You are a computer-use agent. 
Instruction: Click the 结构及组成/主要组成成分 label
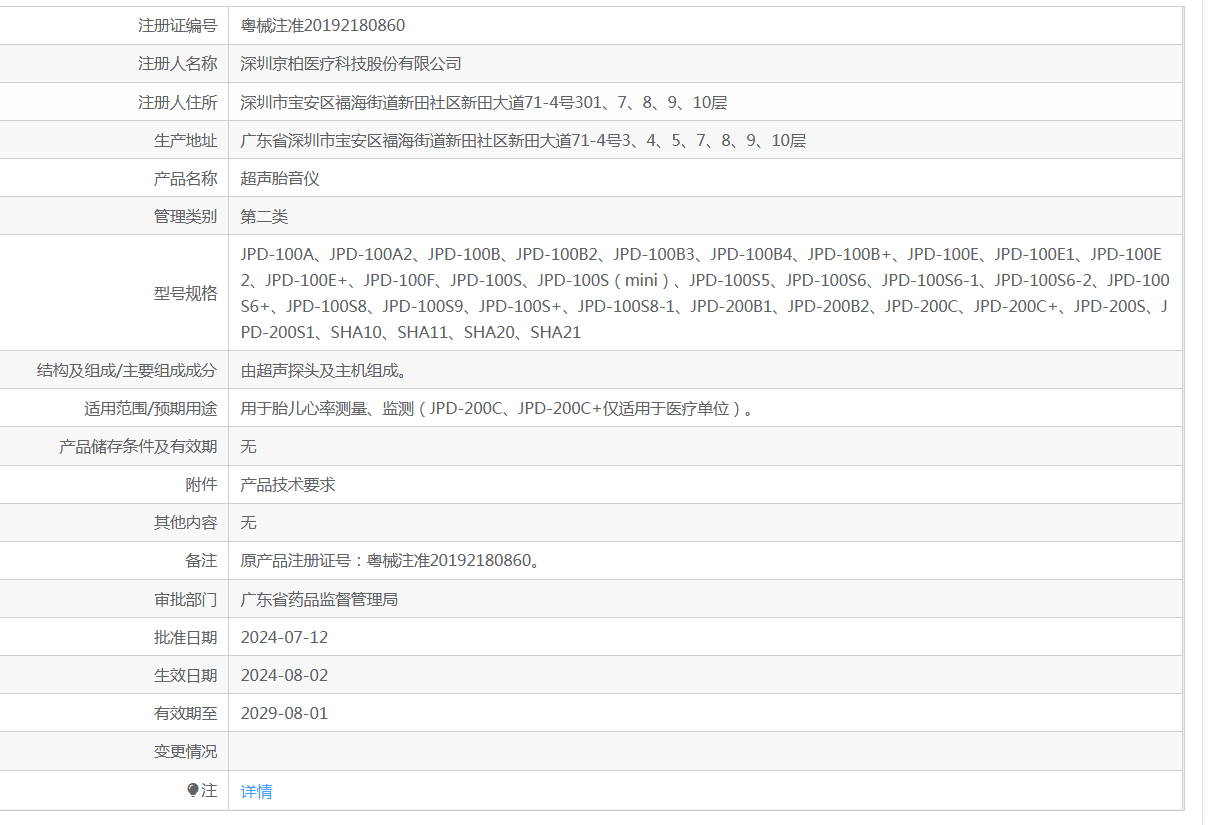coord(127,370)
